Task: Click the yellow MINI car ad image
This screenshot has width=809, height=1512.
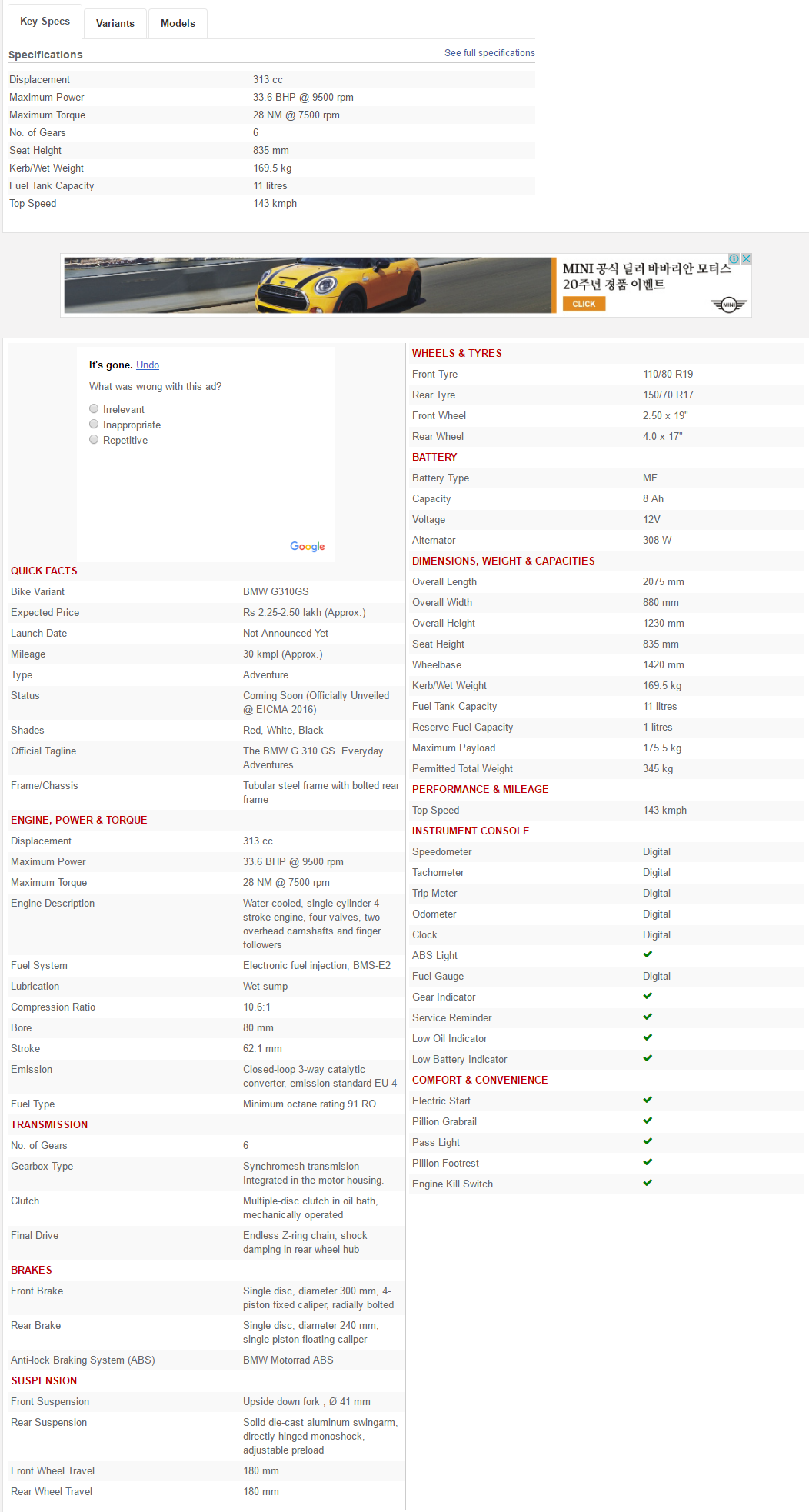Action: 308,285
